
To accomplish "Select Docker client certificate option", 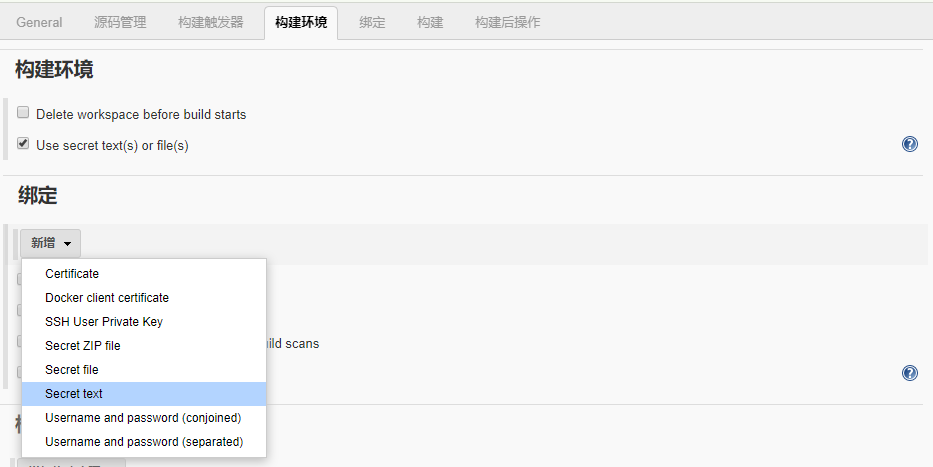I will tap(107, 298).
